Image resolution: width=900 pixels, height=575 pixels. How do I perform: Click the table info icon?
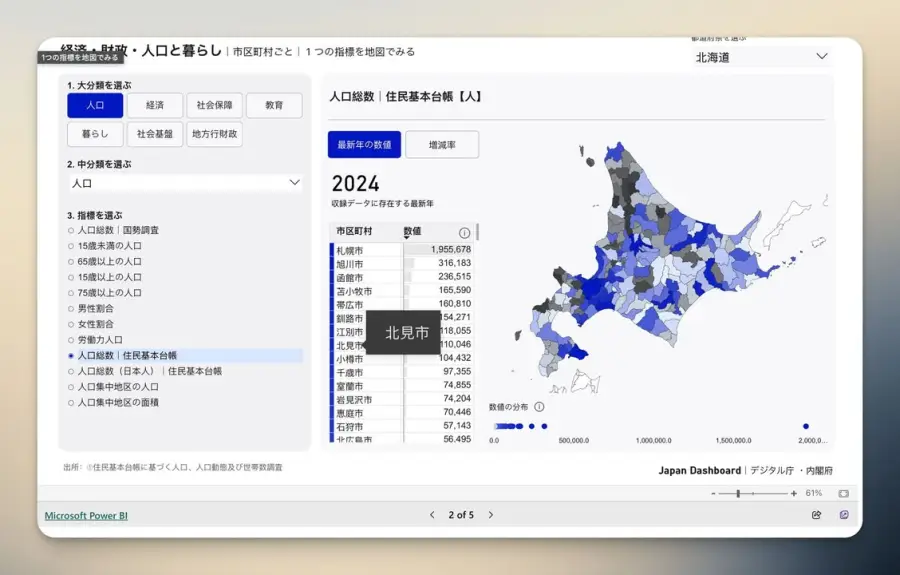464,233
